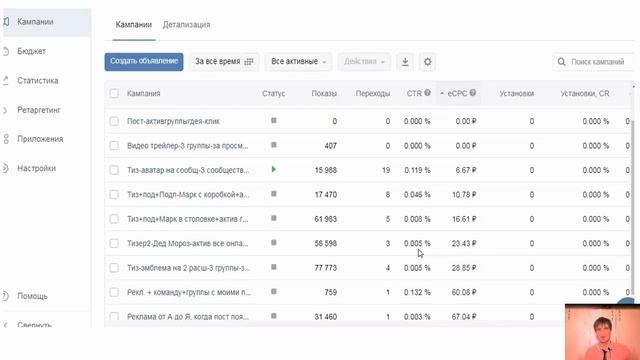Click the eCPC help question icon
The width and height of the screenshot is (640, 360).
pyautogui.click(x=473, y=93)
